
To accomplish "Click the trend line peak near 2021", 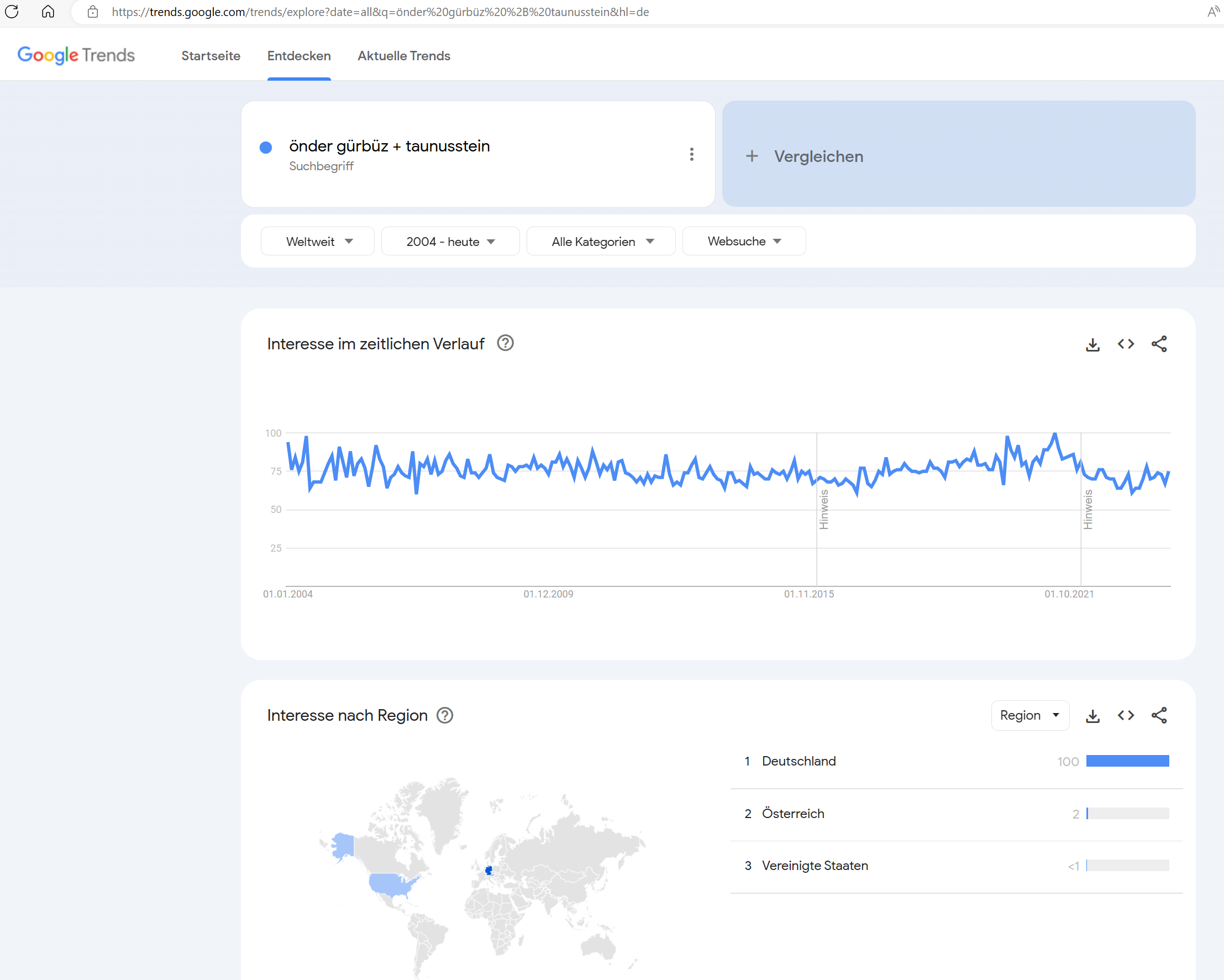I will (1055, 435).
